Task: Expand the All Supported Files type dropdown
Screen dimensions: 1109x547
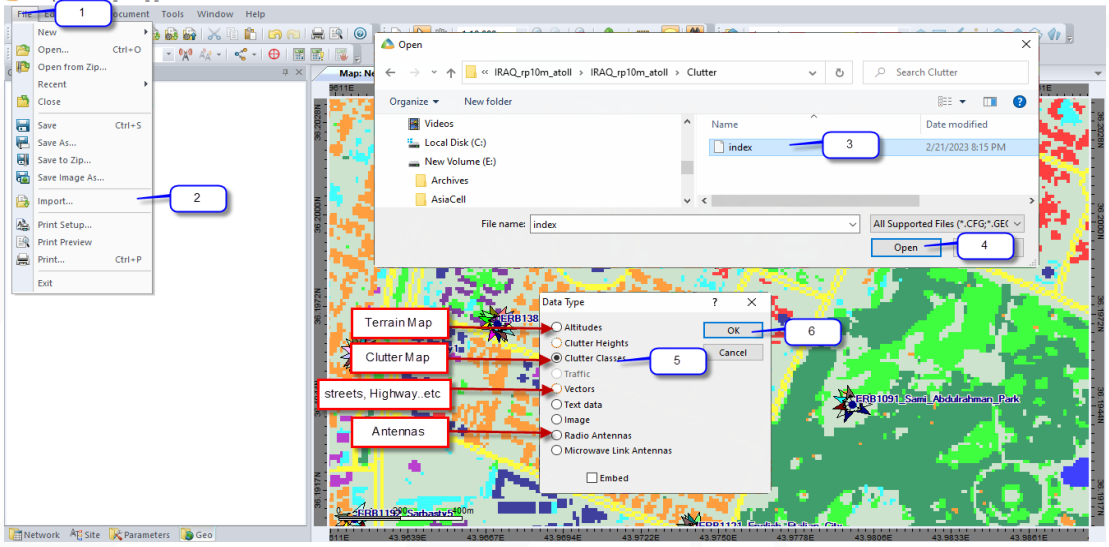Action: click(x=947, y=224)
